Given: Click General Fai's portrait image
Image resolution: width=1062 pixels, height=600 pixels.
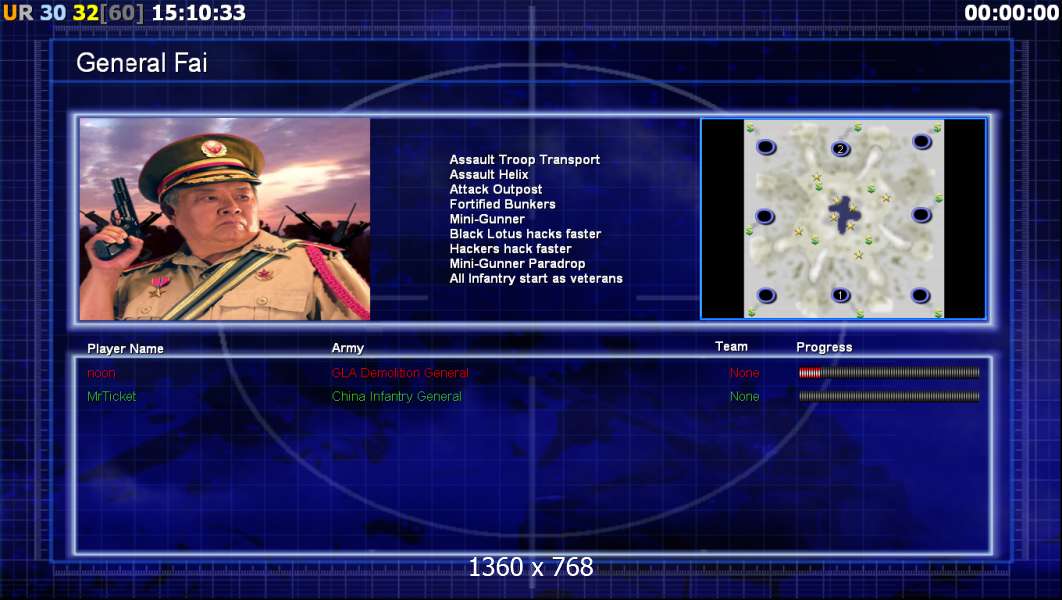Looking at the screenshot, I should [x=225, y=219].
